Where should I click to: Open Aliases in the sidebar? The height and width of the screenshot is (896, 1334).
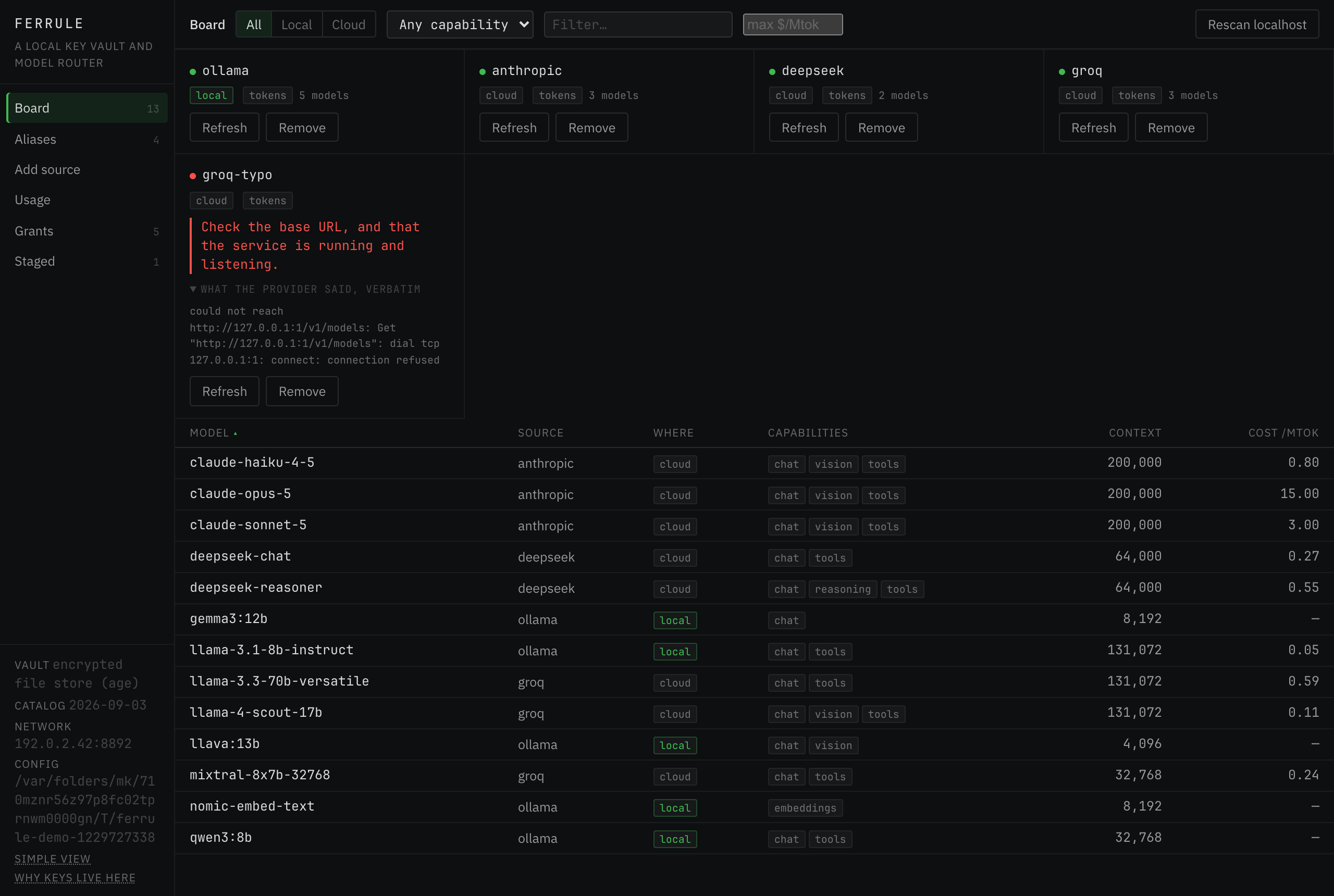87,140
